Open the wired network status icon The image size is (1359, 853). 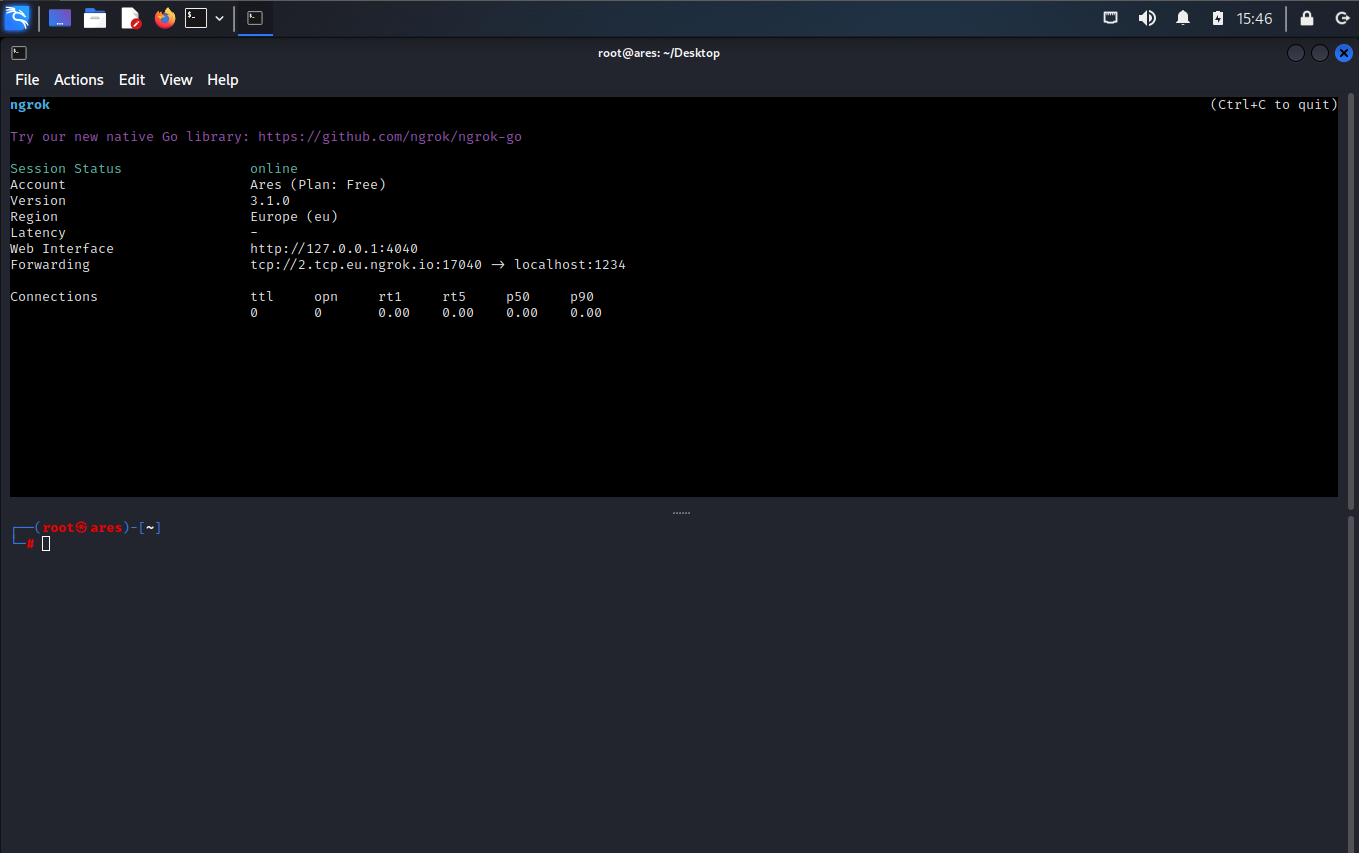point(1110,18)
